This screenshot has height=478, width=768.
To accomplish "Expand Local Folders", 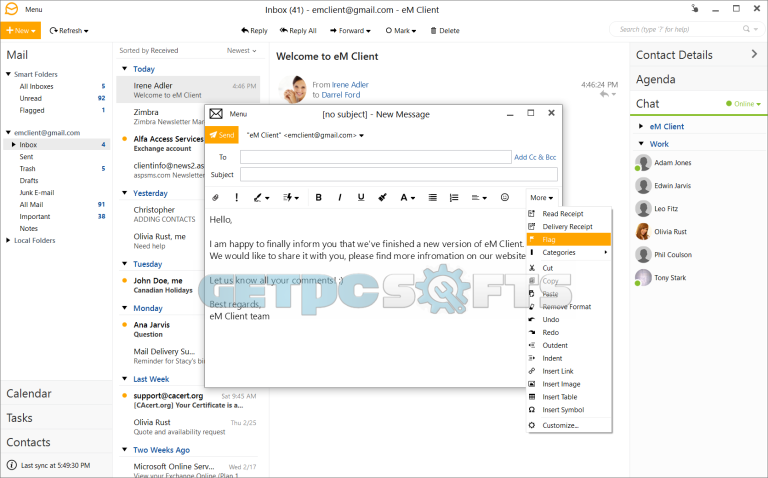I will point(8,240).
